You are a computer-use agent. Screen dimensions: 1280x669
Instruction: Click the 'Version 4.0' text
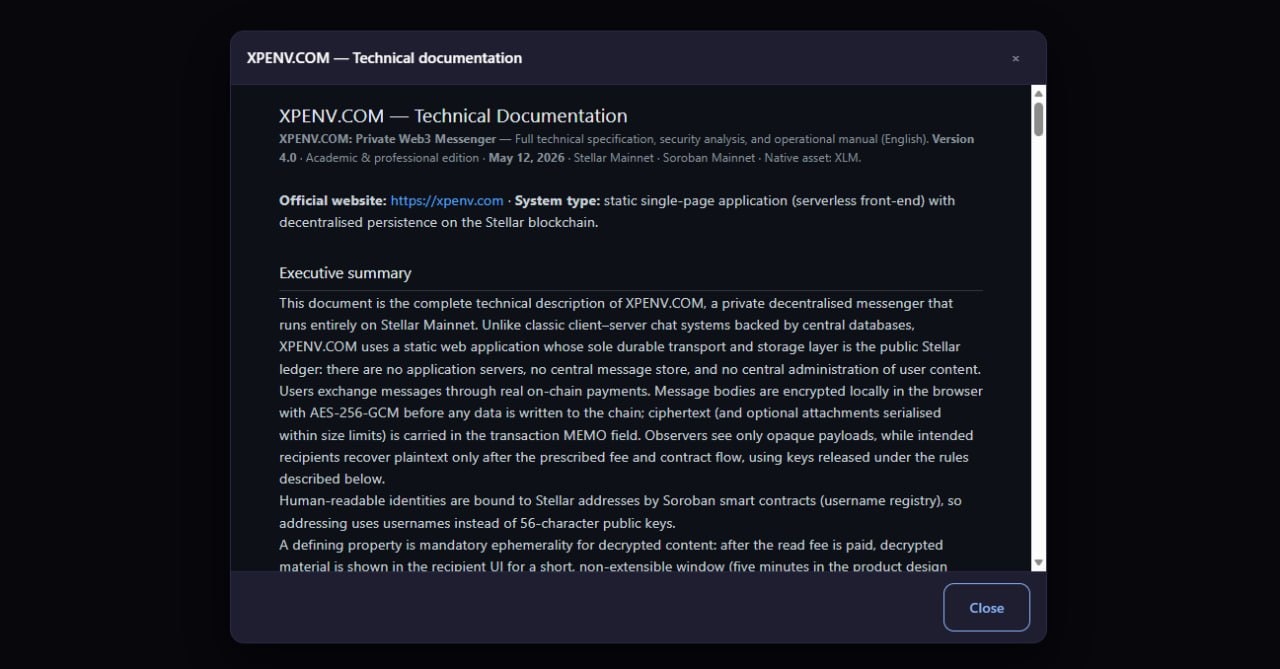coord(626,148)
